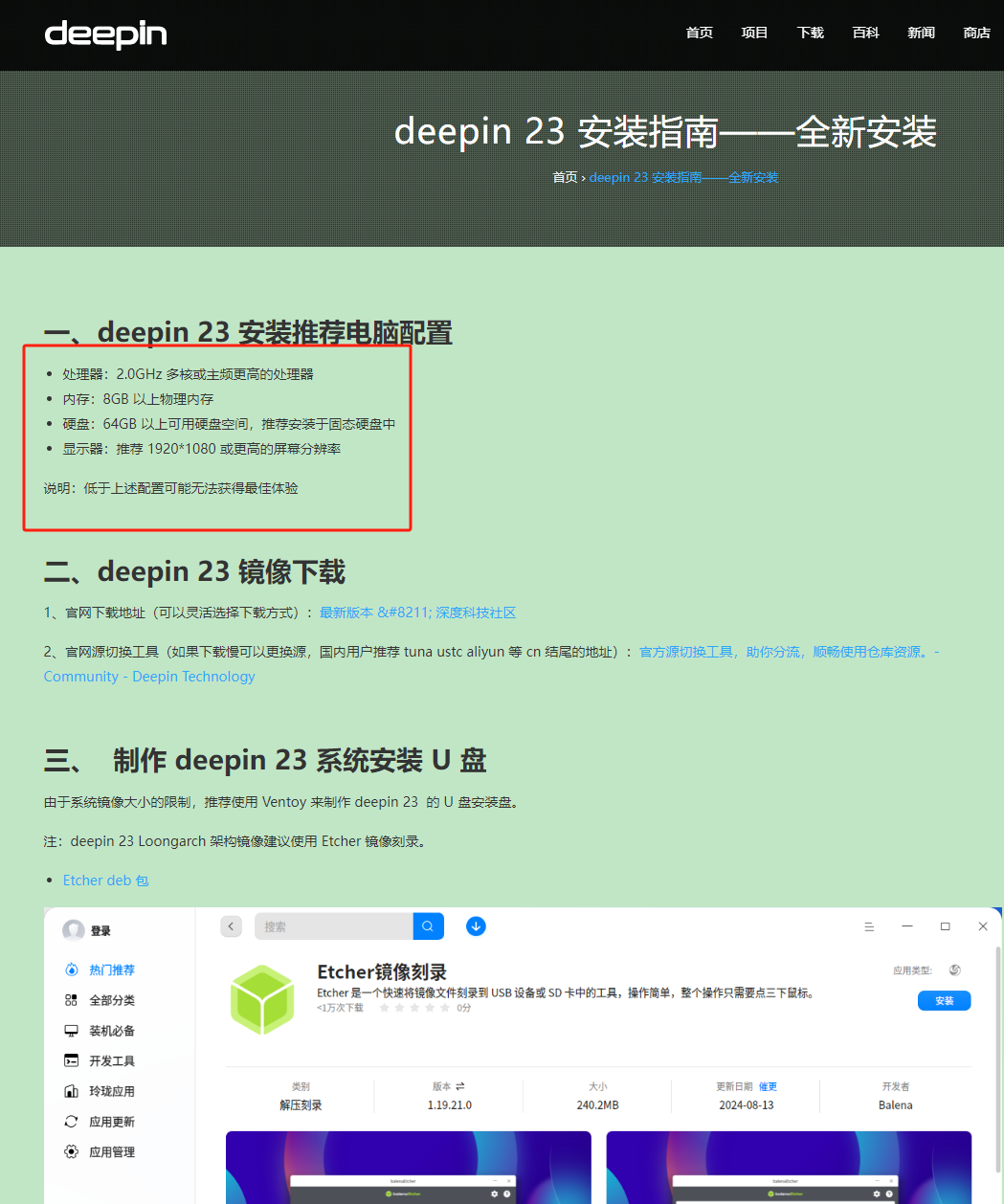Image resolution: width=1004 pixels, height=1204 pixels.
Task: Click the deepin logo in the header
Action: [x=105, y=34]
